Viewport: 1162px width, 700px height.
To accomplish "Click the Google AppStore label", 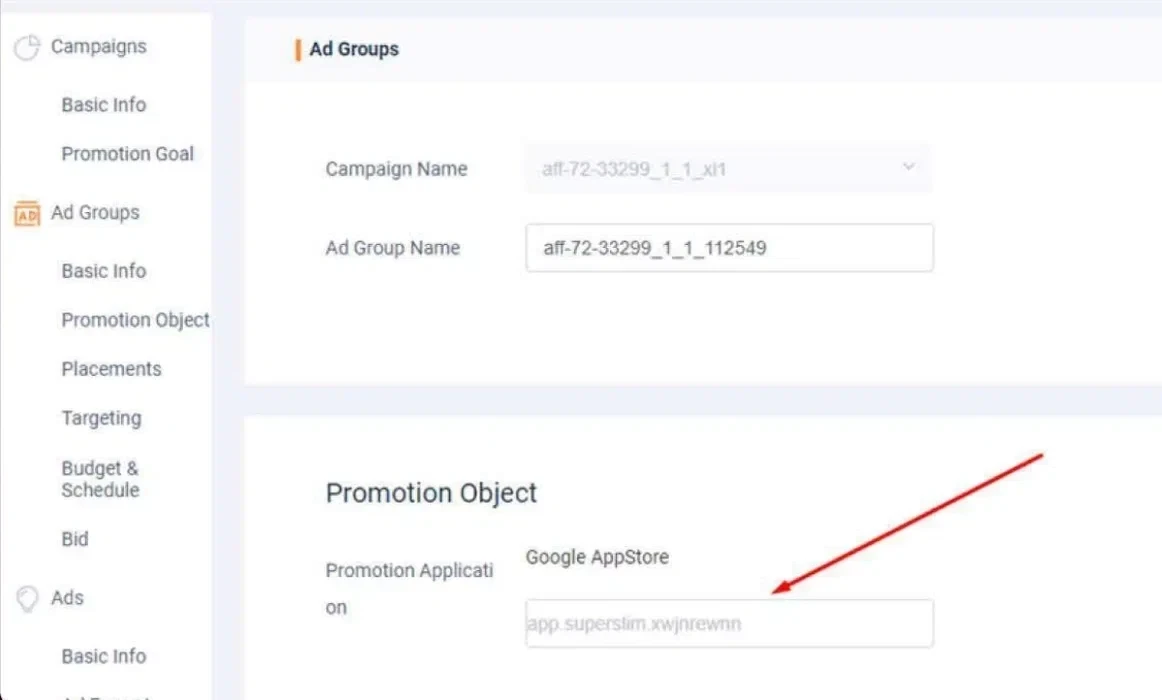I will point(597,557).
